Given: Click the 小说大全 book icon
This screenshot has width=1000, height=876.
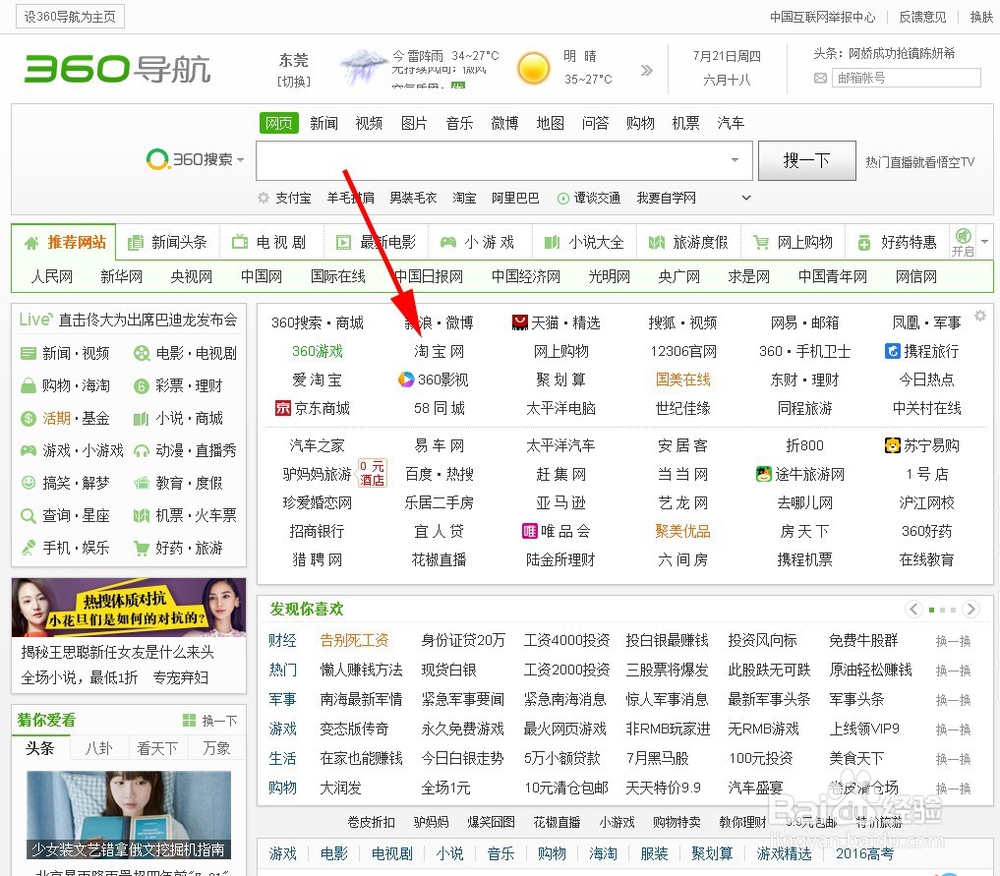Looking at the screenshot, I should (x=552, y=242).
